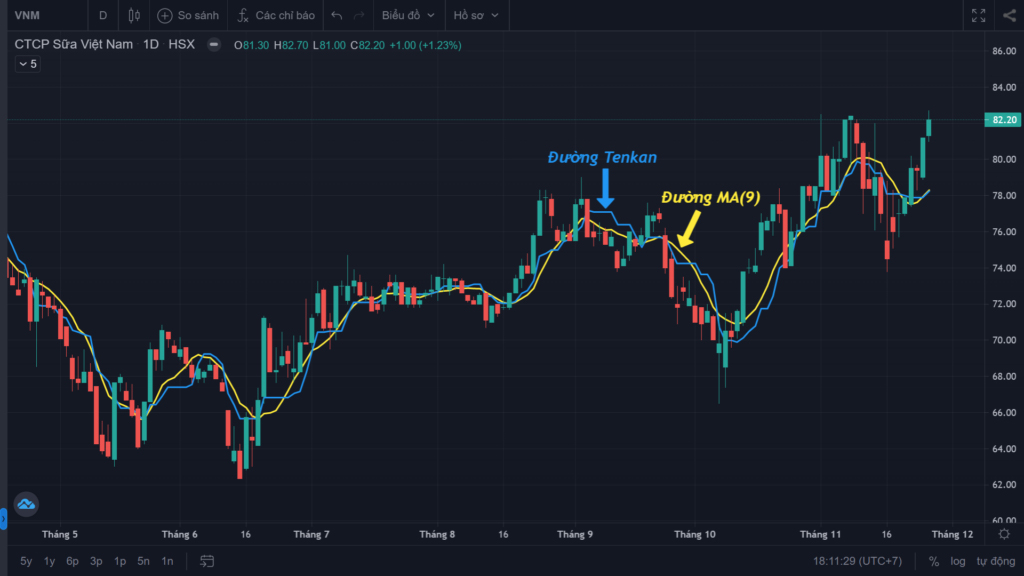
Task: Collapse the symbol legend with minus icon
Action: pos(214,44)
